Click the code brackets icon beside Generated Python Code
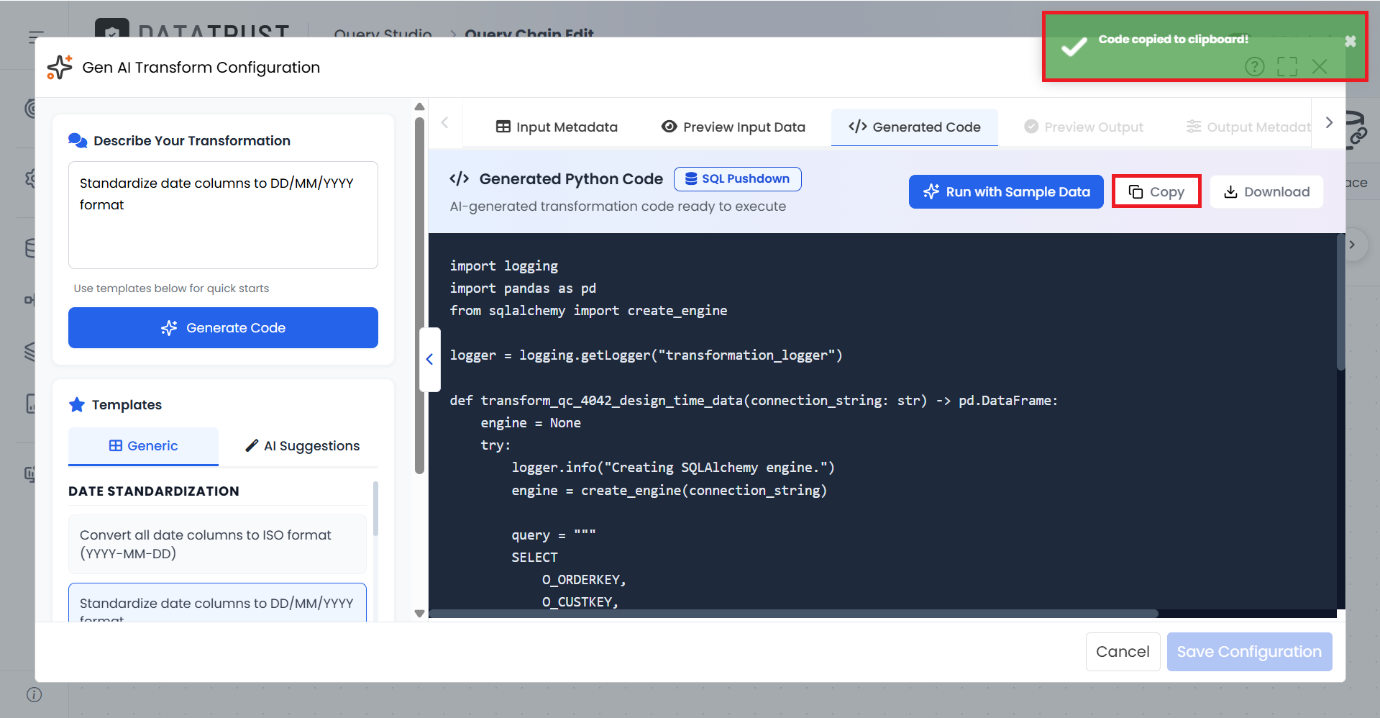The width and height of the screenshot is (1380, 718). pos(459,179)
